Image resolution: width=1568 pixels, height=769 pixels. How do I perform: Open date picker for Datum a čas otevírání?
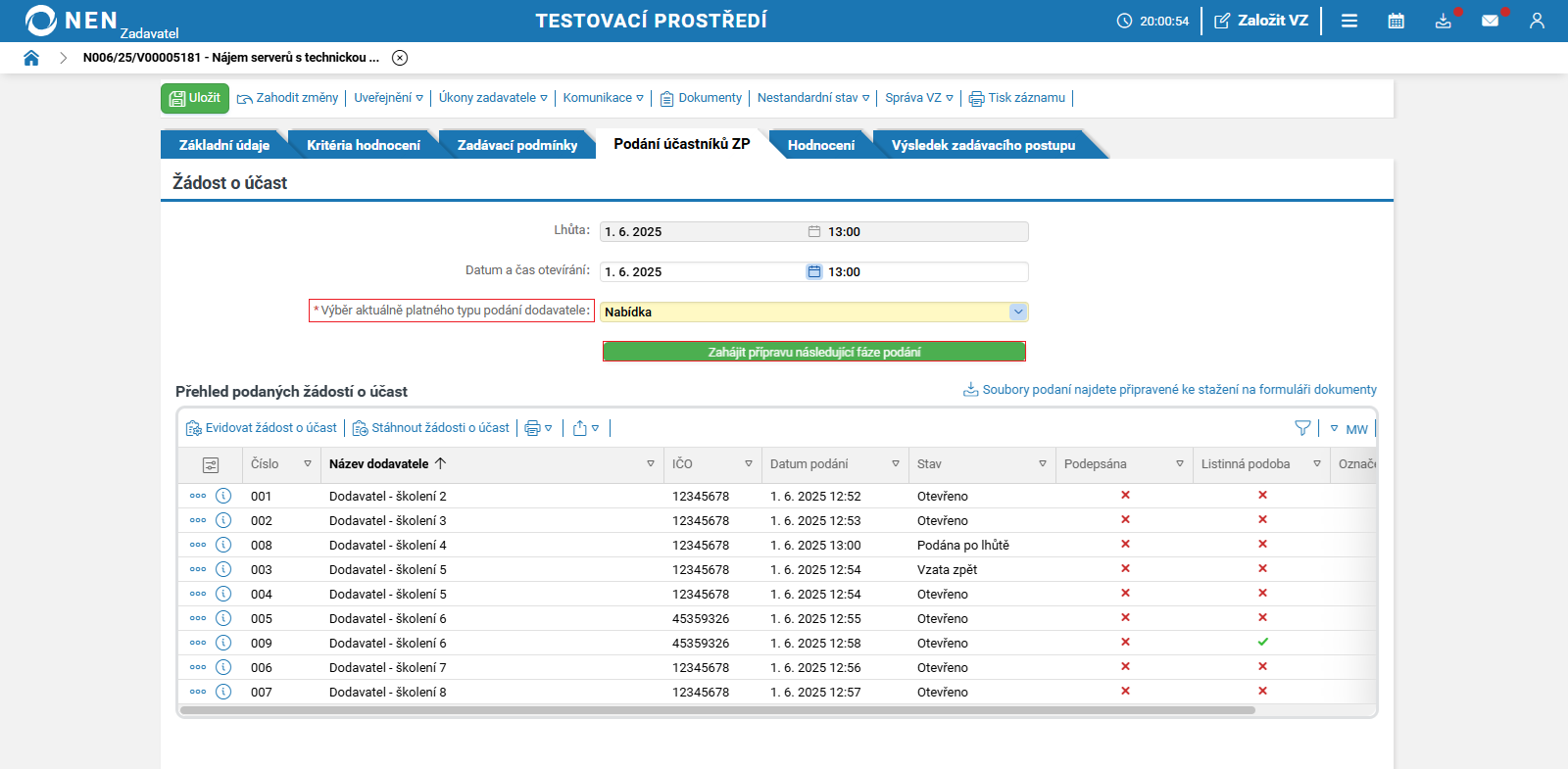tap(813, 271)
